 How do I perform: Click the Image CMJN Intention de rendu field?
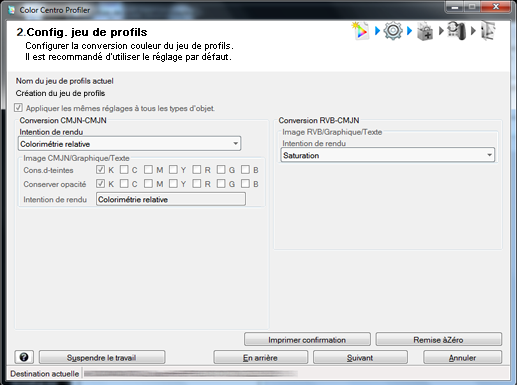[x=171, y=199]
